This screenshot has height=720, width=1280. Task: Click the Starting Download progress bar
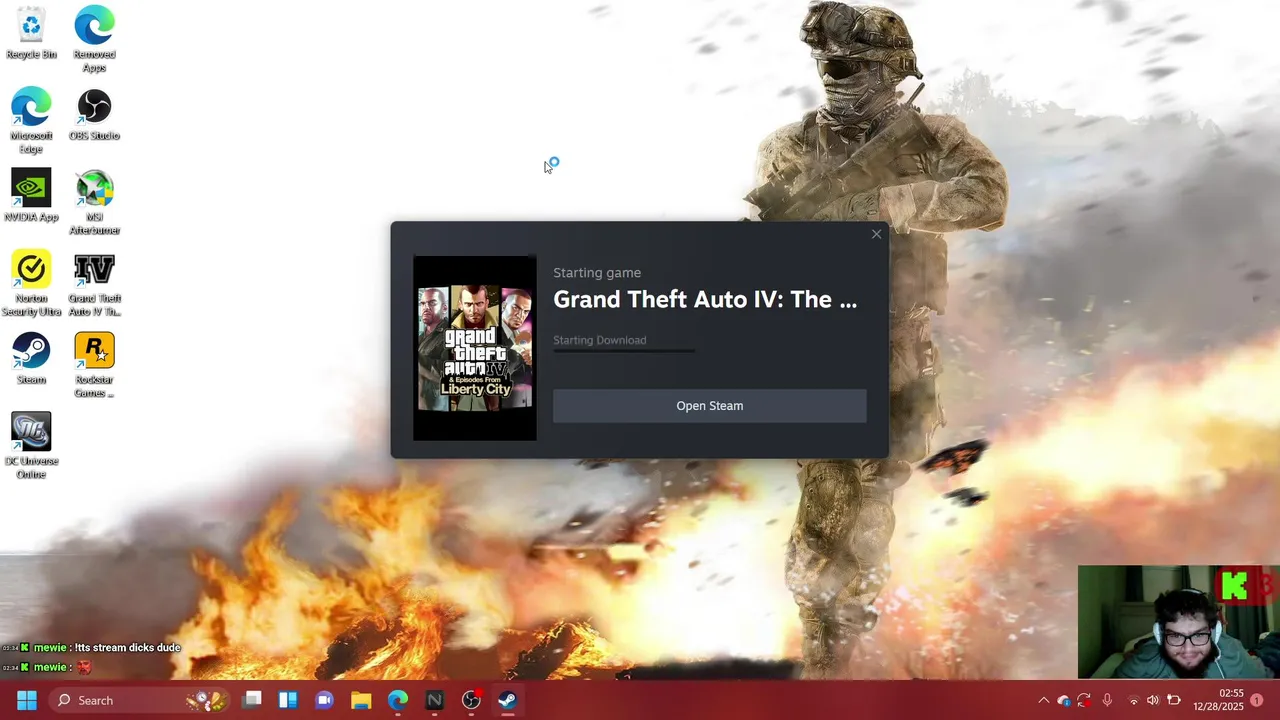[x=624, y=350]
